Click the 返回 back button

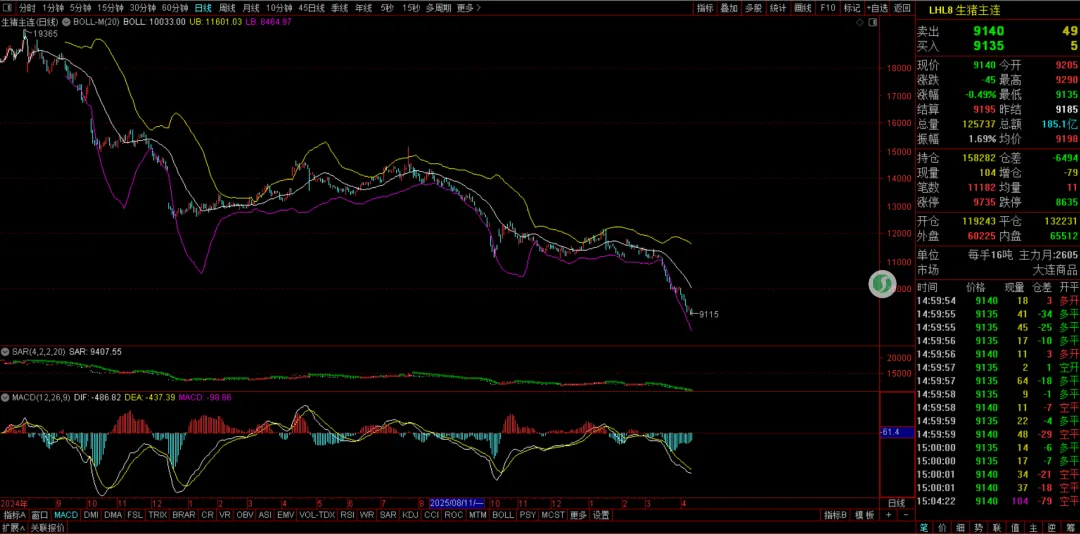pos(902,8)
